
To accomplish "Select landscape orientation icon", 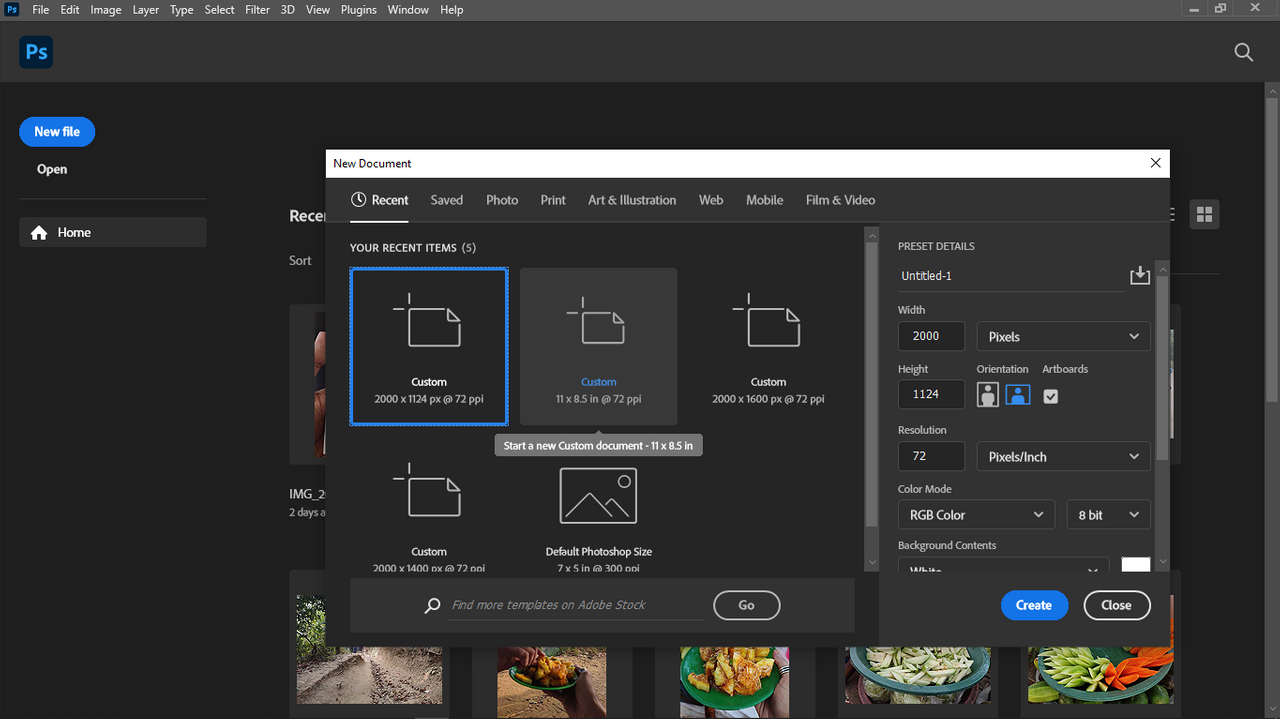I will click(1018, 395).
